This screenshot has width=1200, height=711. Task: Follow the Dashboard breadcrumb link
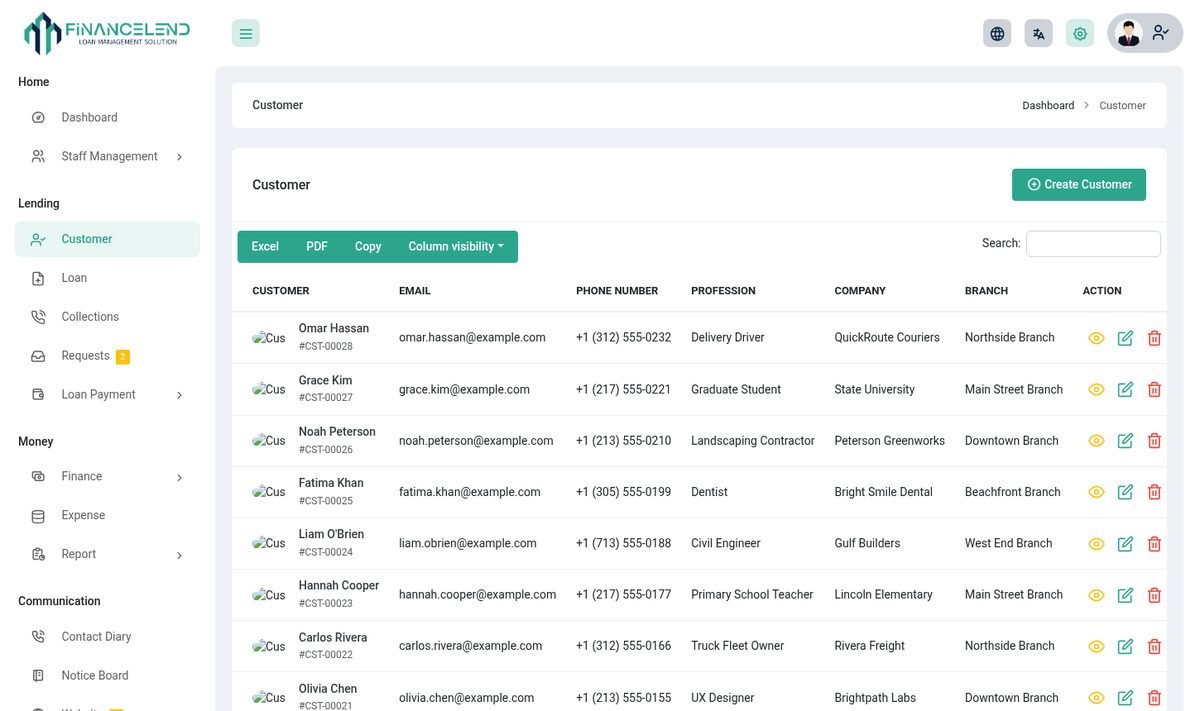pos(1048,105)
